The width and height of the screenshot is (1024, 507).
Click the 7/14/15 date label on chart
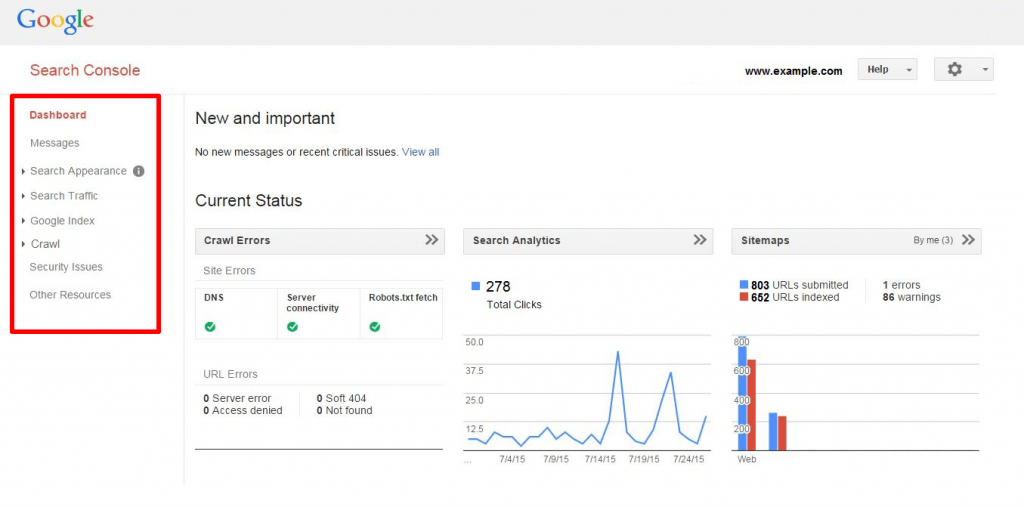(600, 459)
